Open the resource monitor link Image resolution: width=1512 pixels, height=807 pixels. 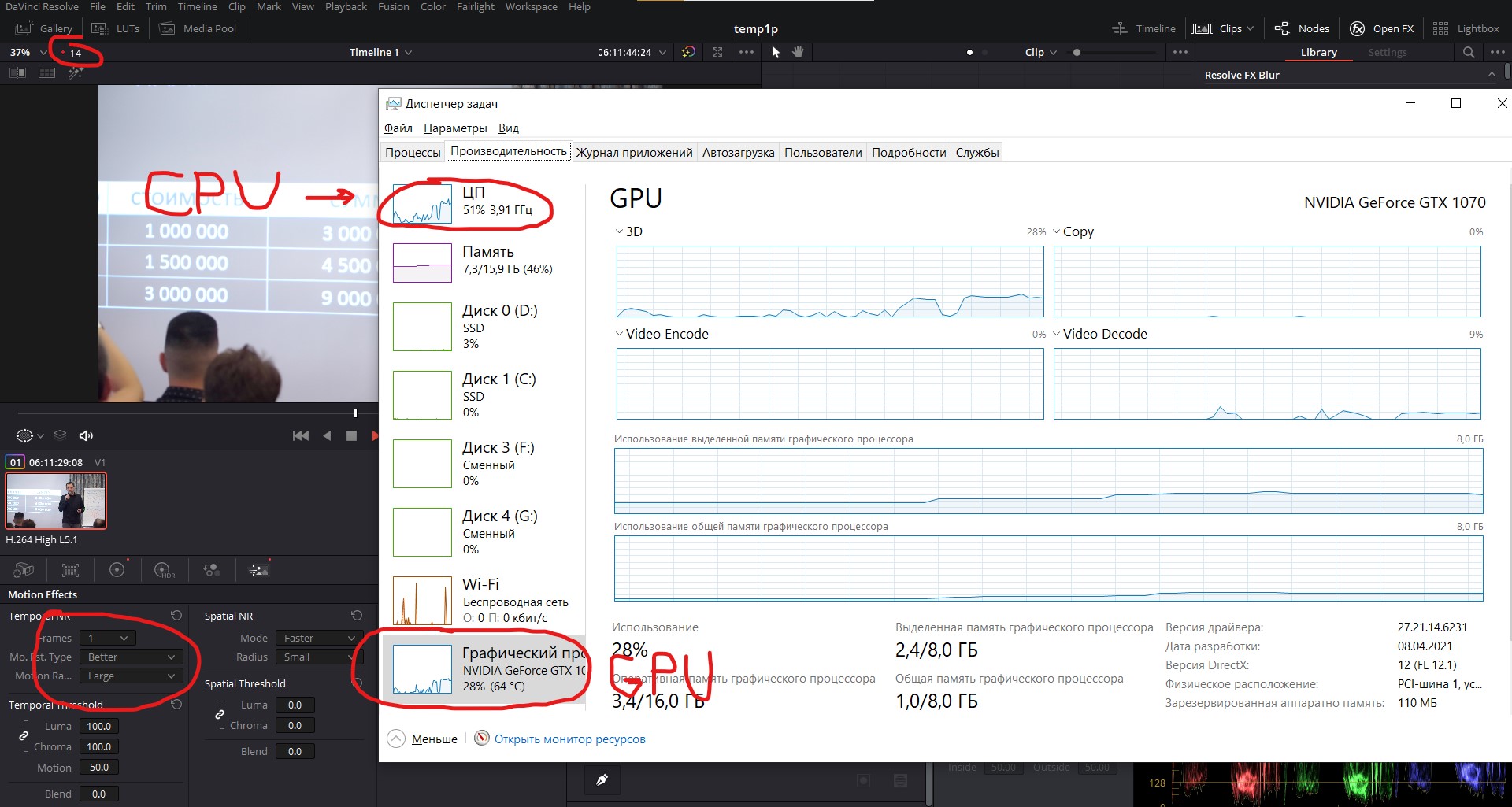tap(569, 739)
